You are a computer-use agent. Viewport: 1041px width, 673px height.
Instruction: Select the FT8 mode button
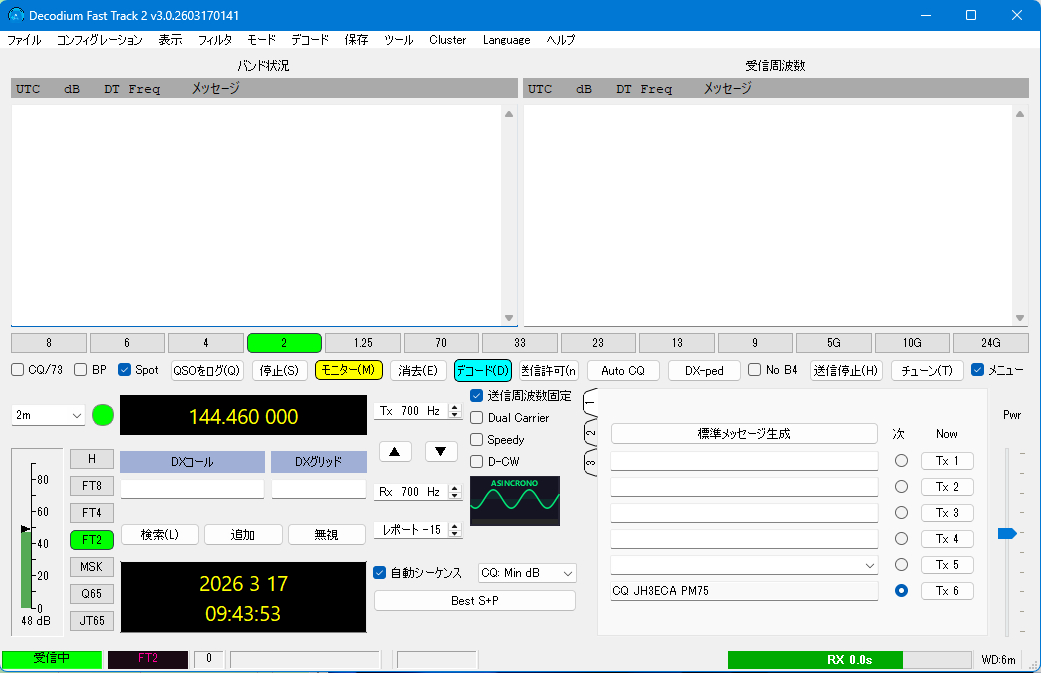click(92, 486)
